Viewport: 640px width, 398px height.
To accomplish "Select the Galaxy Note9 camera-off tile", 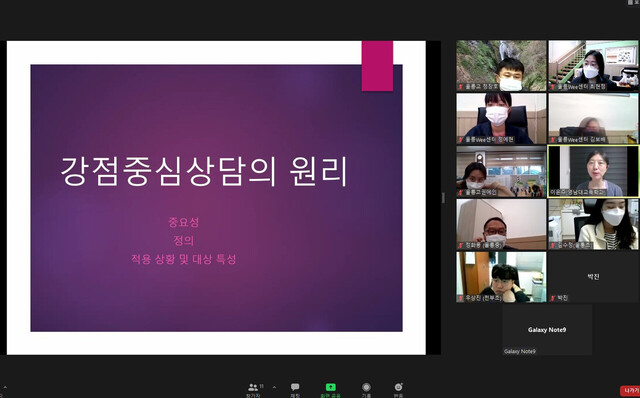I will click(547, 330).
